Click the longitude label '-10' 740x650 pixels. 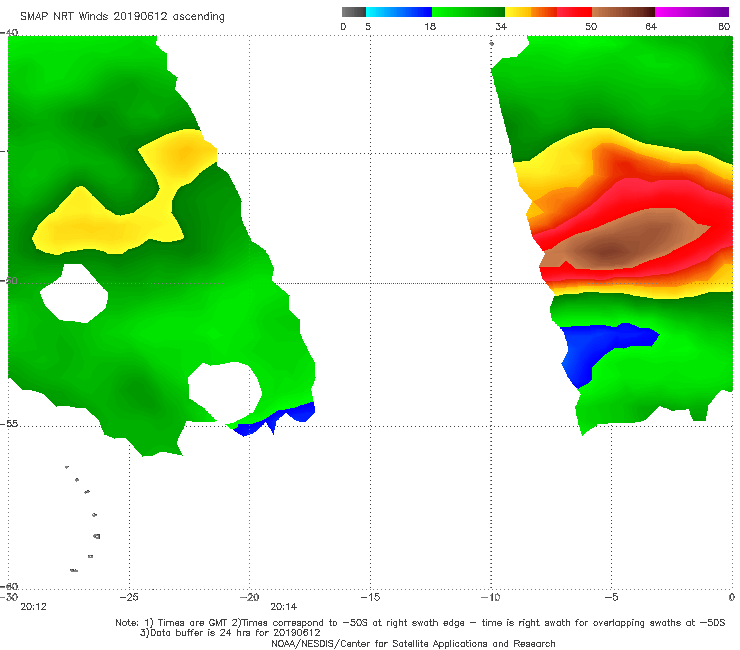click(491, 597)
